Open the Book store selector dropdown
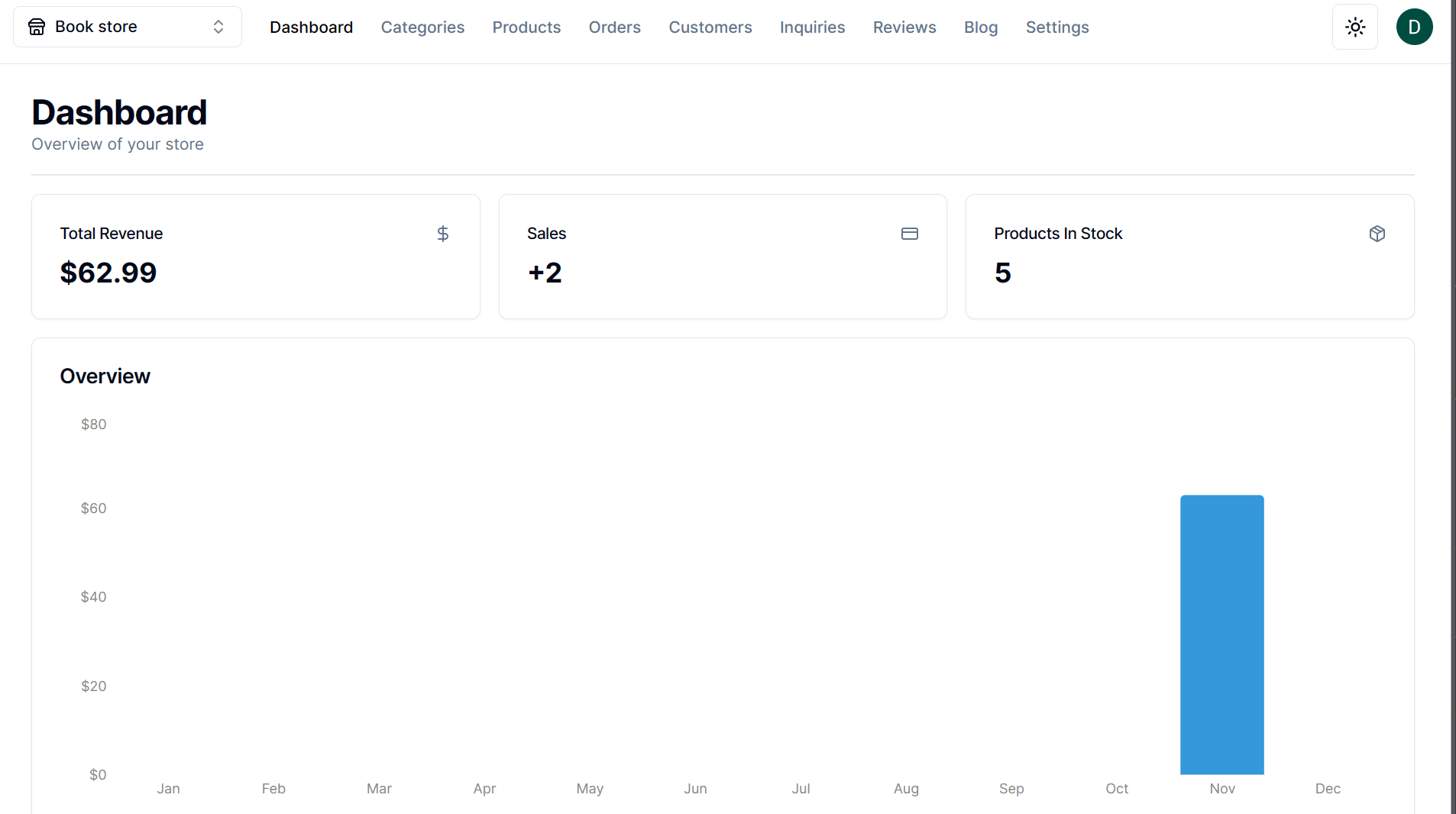 [127, 27]
